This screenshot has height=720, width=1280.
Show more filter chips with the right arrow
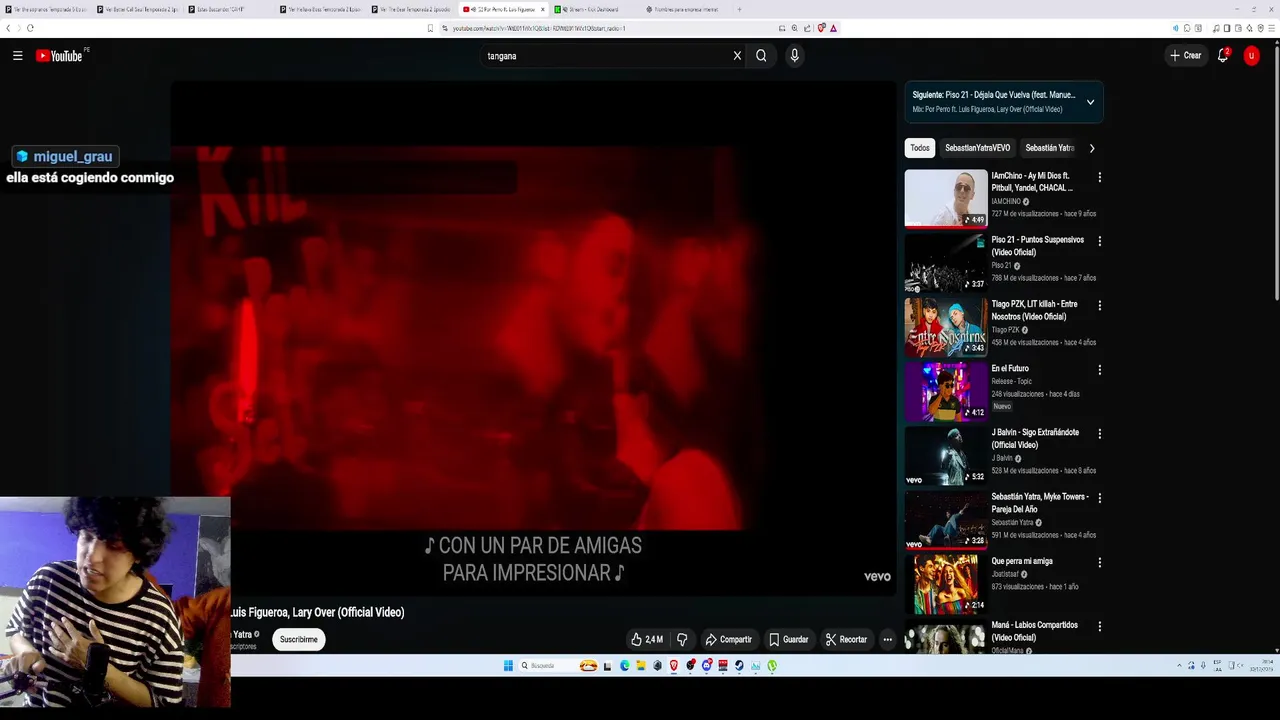pyautogui.click(x=1091, y=148)
